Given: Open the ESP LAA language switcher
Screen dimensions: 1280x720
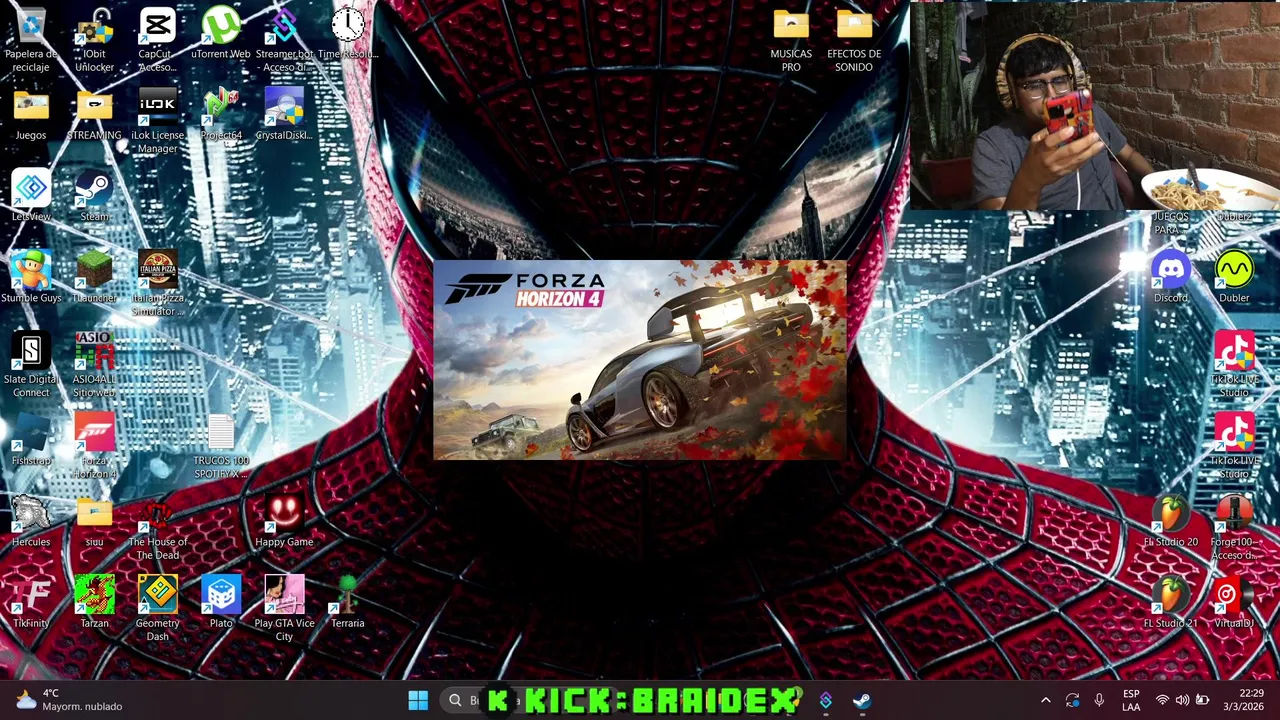Looking at the screenshot, I should click(1131, 700).
